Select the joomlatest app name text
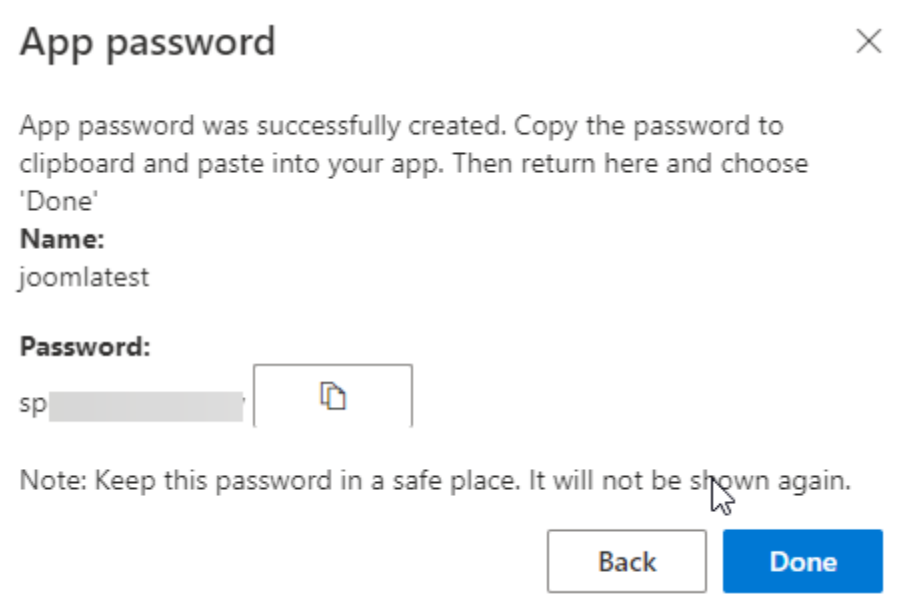 (84, 277)
